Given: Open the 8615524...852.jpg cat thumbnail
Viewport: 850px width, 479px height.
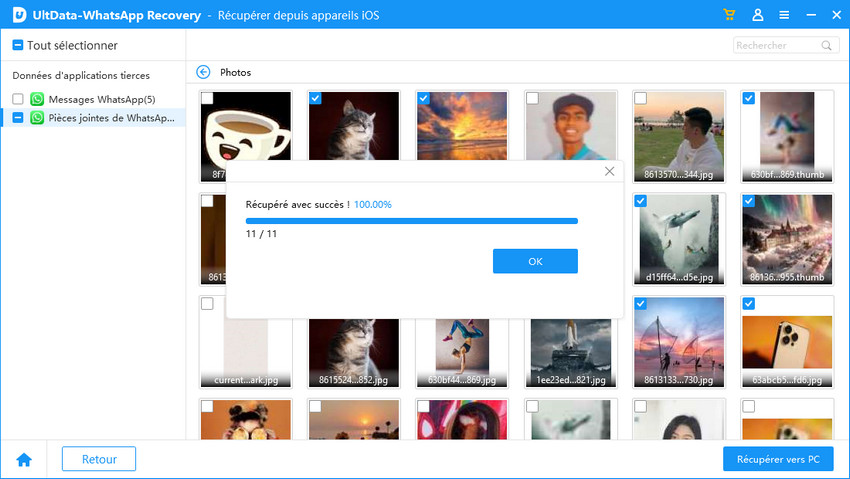Looking at the screenshot, I should [353, 352].
